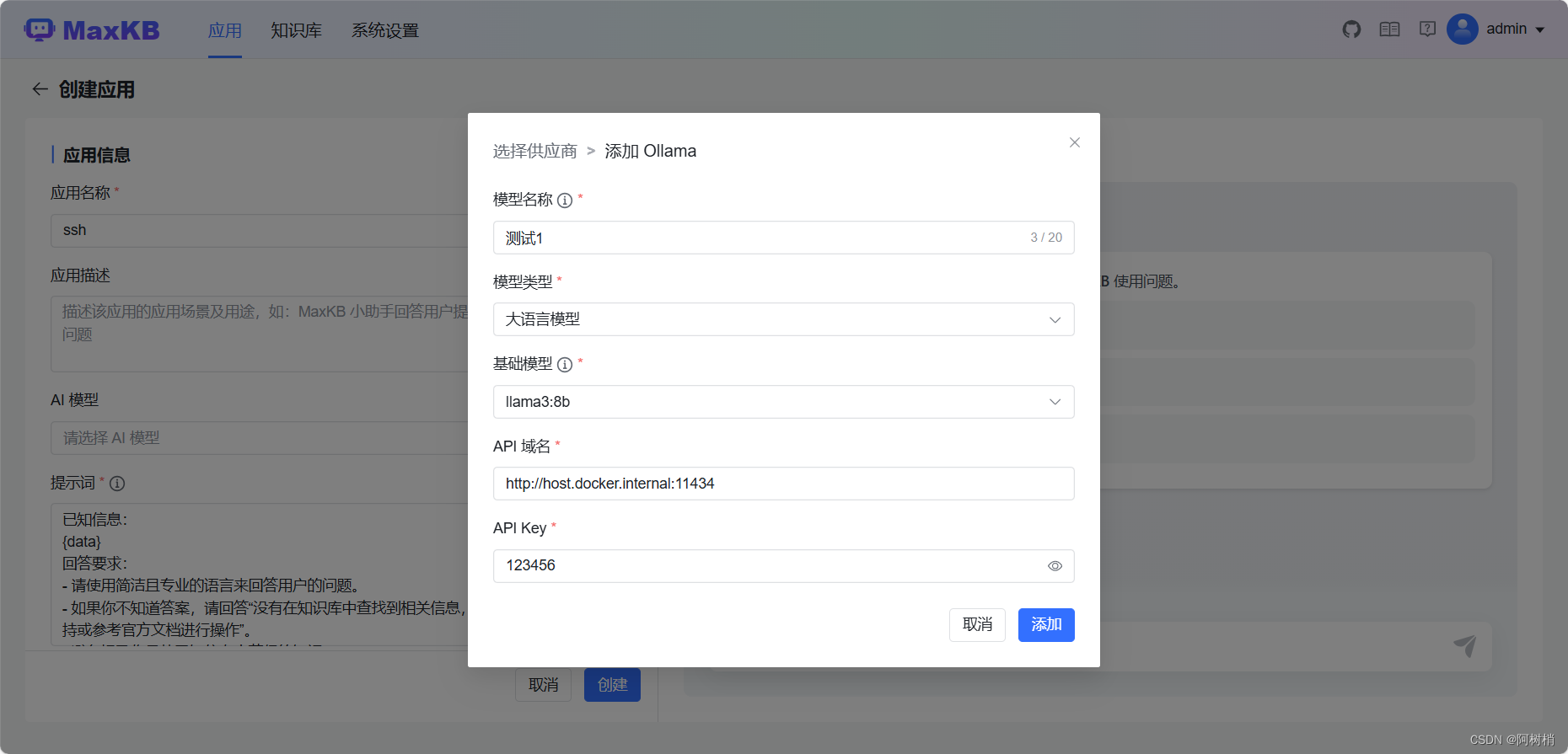Image resolution: width=1568 pixels, height=754 pixels.
Task: Close the 添加 Ollama dialog
Action: click(1074, 142)
